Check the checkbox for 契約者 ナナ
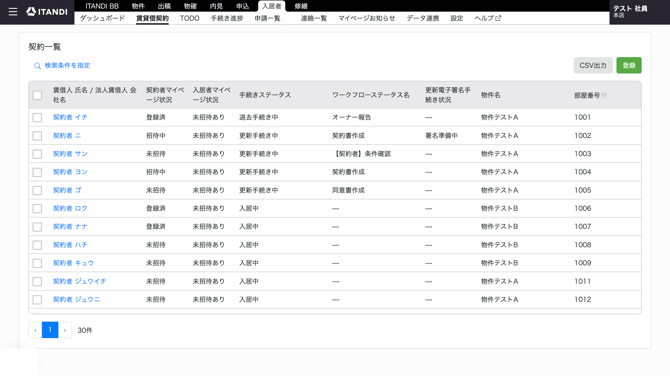 click(x=37, y=227)
